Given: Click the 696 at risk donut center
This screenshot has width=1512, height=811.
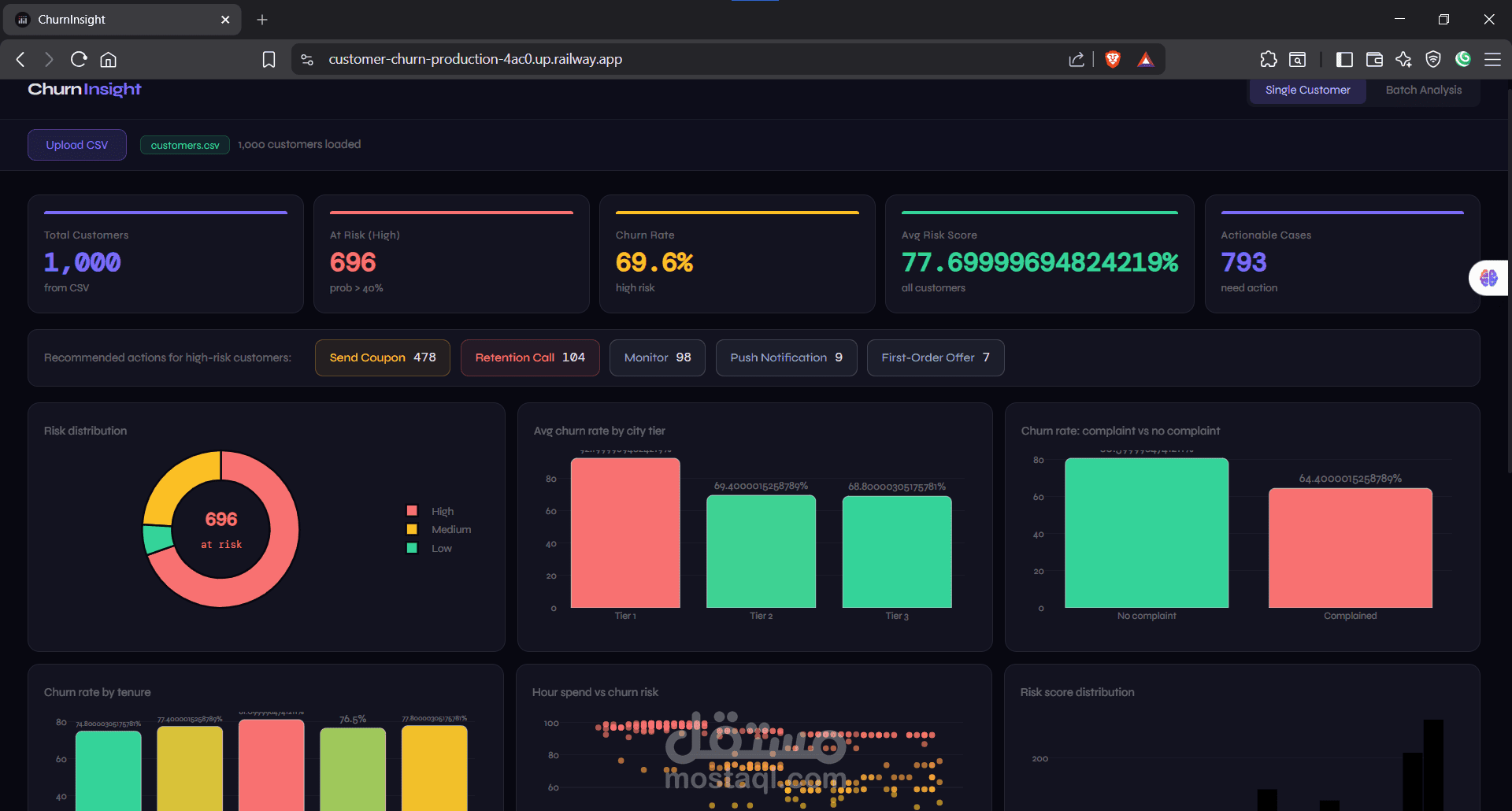Looking at the screenshot, I should (221, 529).
